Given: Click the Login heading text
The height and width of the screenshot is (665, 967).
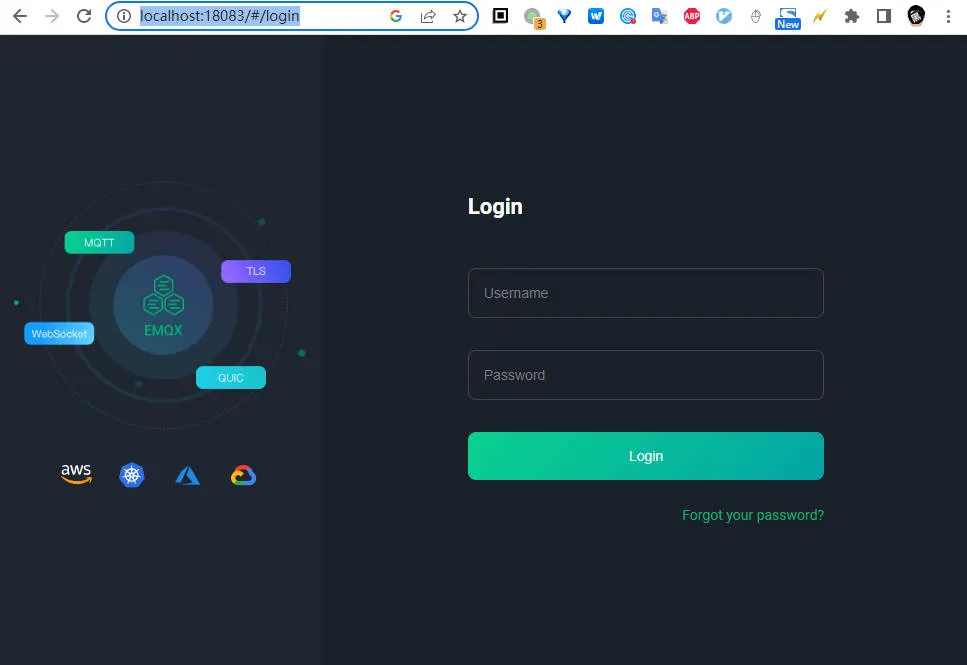Looking at the screenshot, I should [495, 207].
